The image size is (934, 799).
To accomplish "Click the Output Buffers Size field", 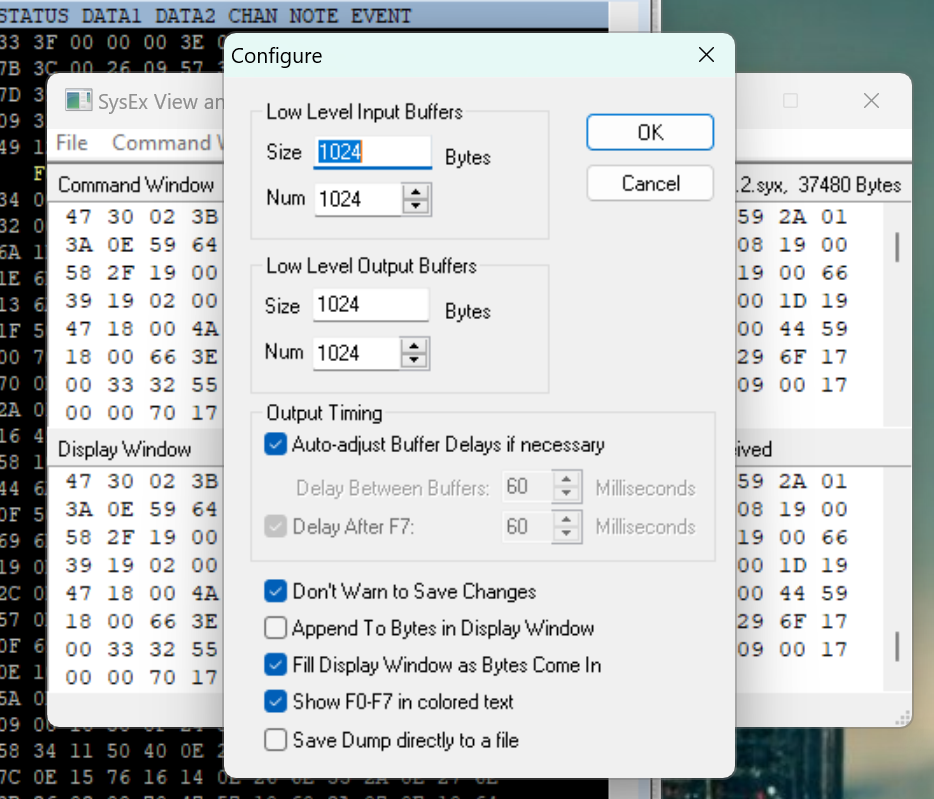I will click(370, 304).
